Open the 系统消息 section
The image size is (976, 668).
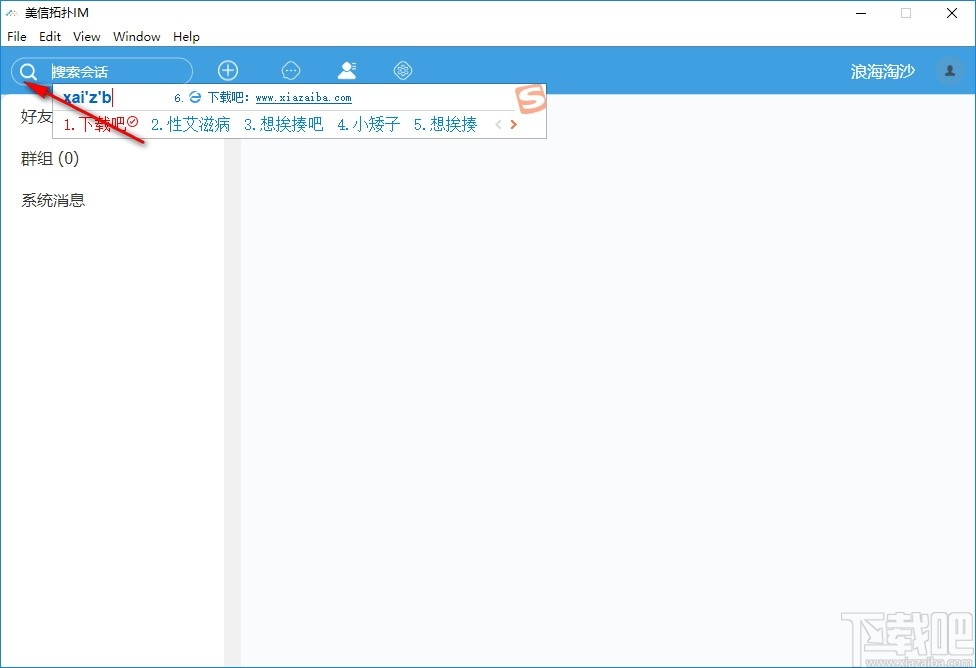[52, 199]
